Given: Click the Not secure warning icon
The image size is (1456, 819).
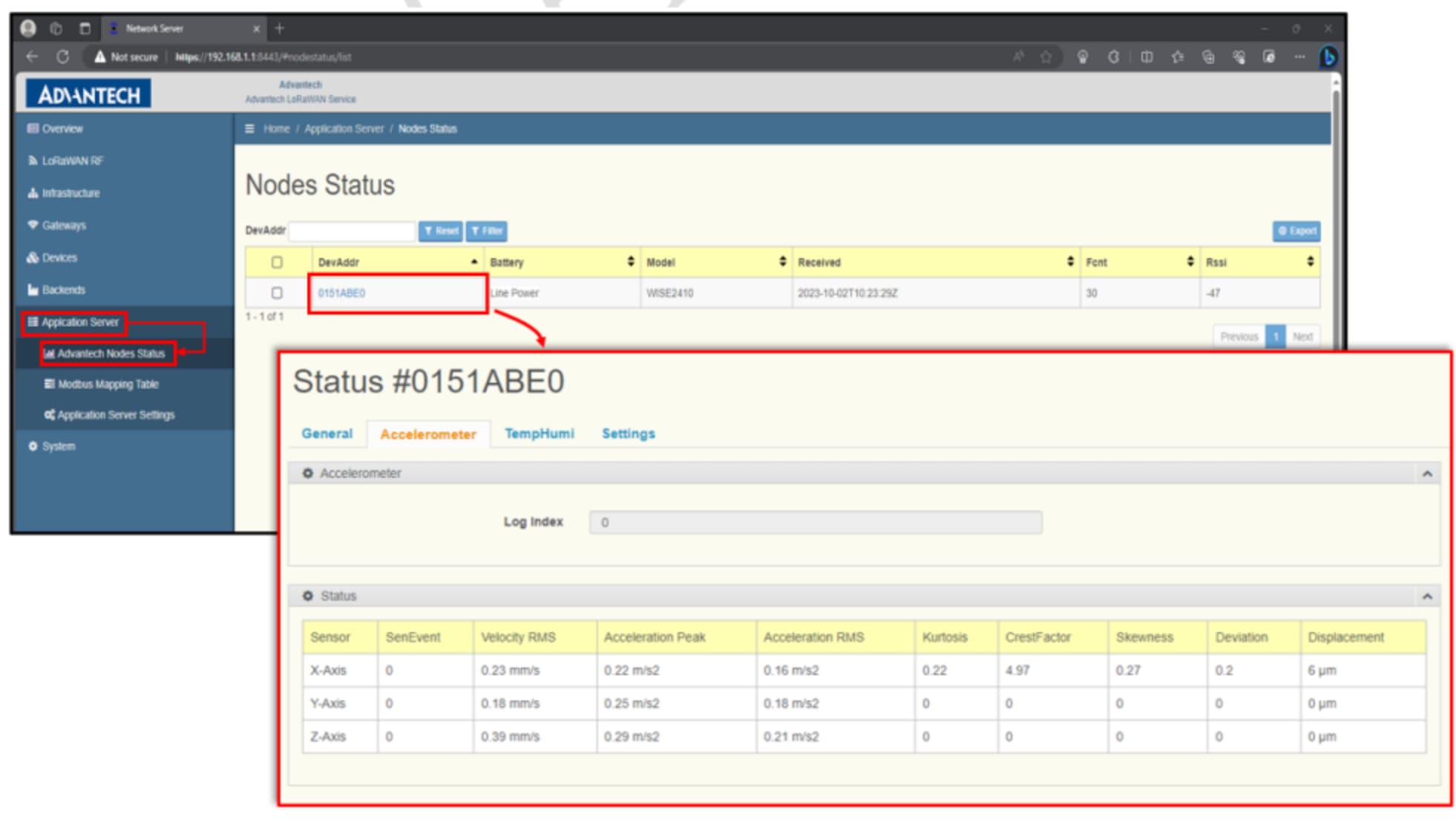Looking at the screenshot, I should 100,56.
